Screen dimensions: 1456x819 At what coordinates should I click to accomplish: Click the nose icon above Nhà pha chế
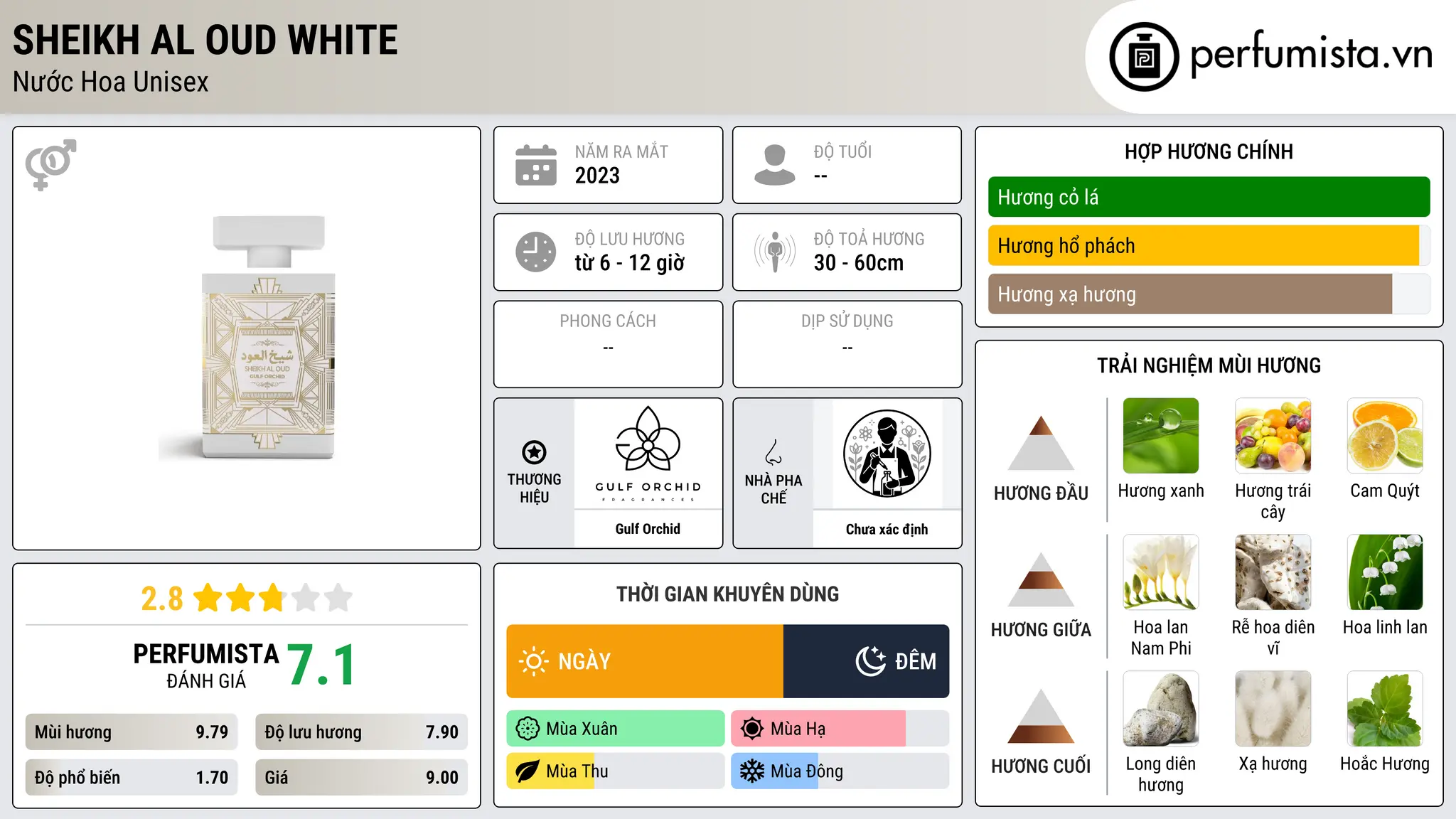(x=773, y=452)
